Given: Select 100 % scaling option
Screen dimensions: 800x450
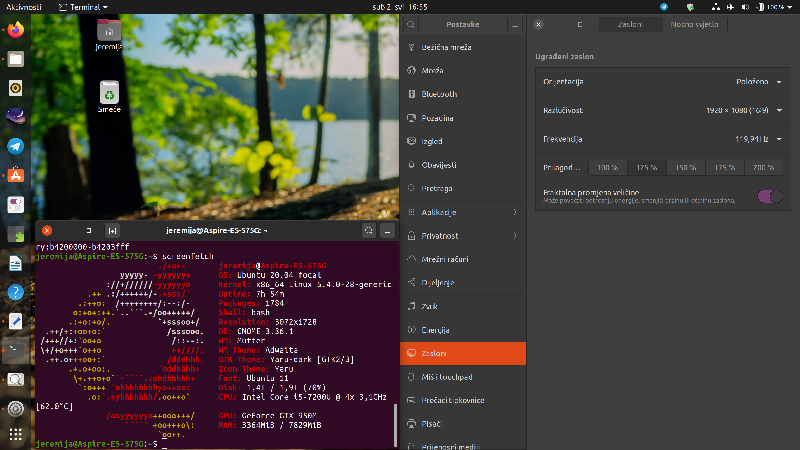Looking at the screenshot, I should 608,167.
